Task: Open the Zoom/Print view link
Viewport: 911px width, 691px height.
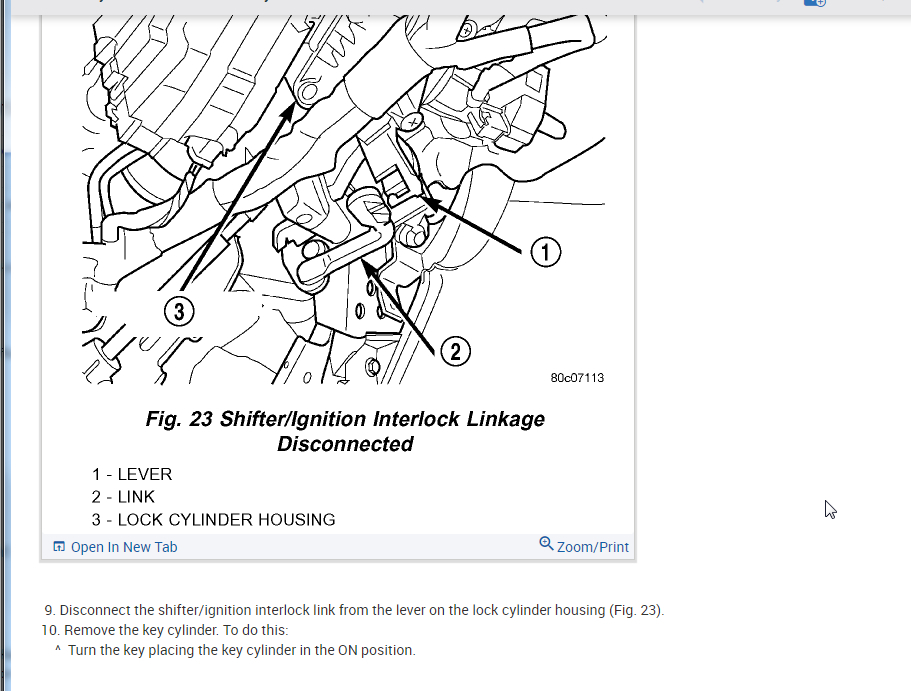Action: pos(593,547)
